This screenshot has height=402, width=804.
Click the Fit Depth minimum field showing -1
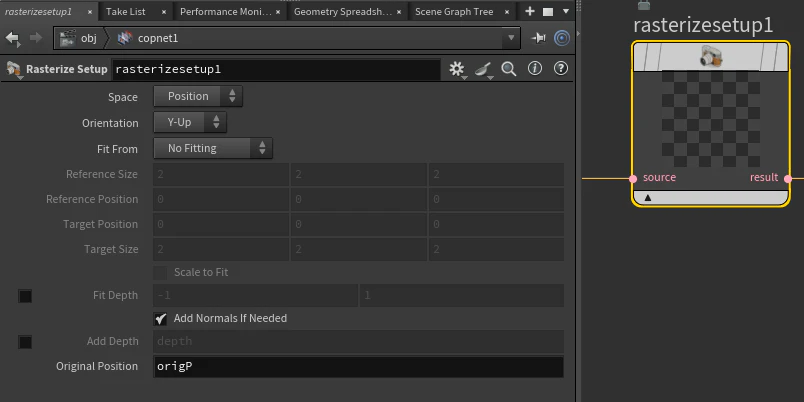pos(255,296)
